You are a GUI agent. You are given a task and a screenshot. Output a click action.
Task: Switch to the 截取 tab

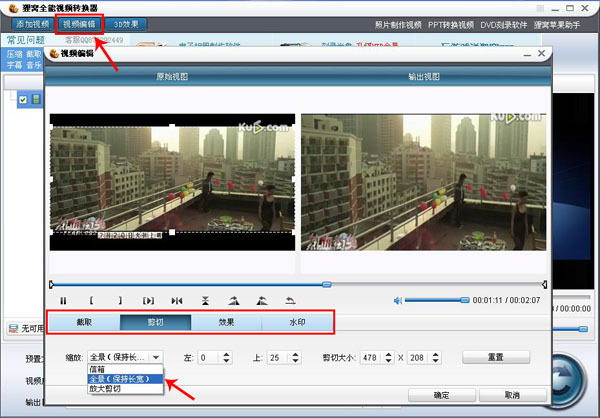pyautogui.click(x=84, y=322)
